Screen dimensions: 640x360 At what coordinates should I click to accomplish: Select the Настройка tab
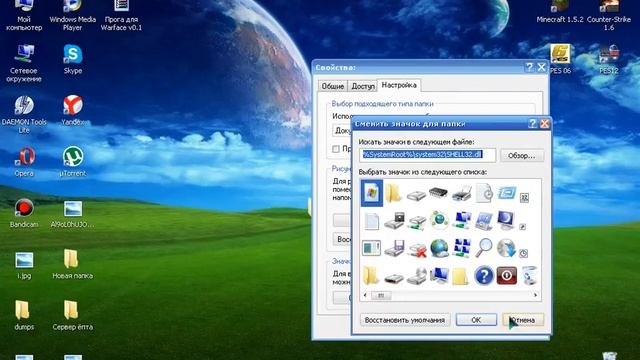coord(399,85)
